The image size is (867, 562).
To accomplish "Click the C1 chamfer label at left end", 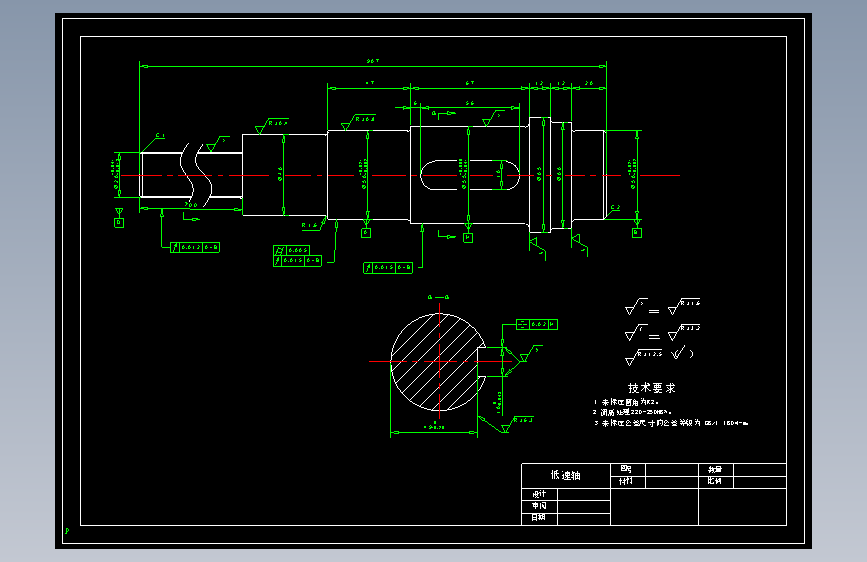I will [160, 135].
